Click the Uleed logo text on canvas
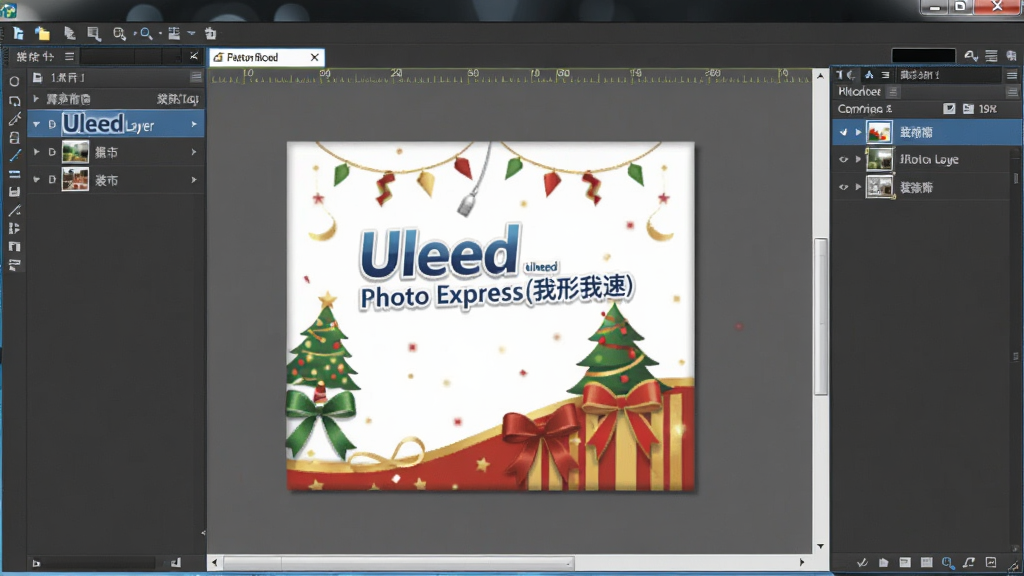Viewport: 1024px width, 576px height. pyautogui.click(x=440, y=253)
